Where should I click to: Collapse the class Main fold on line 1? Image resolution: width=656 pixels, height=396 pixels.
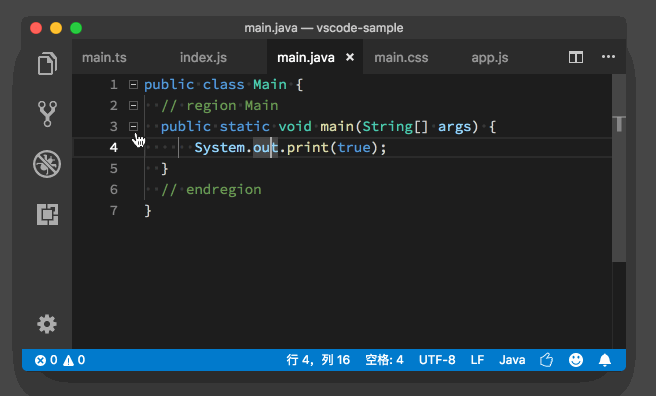pos(133,84)
